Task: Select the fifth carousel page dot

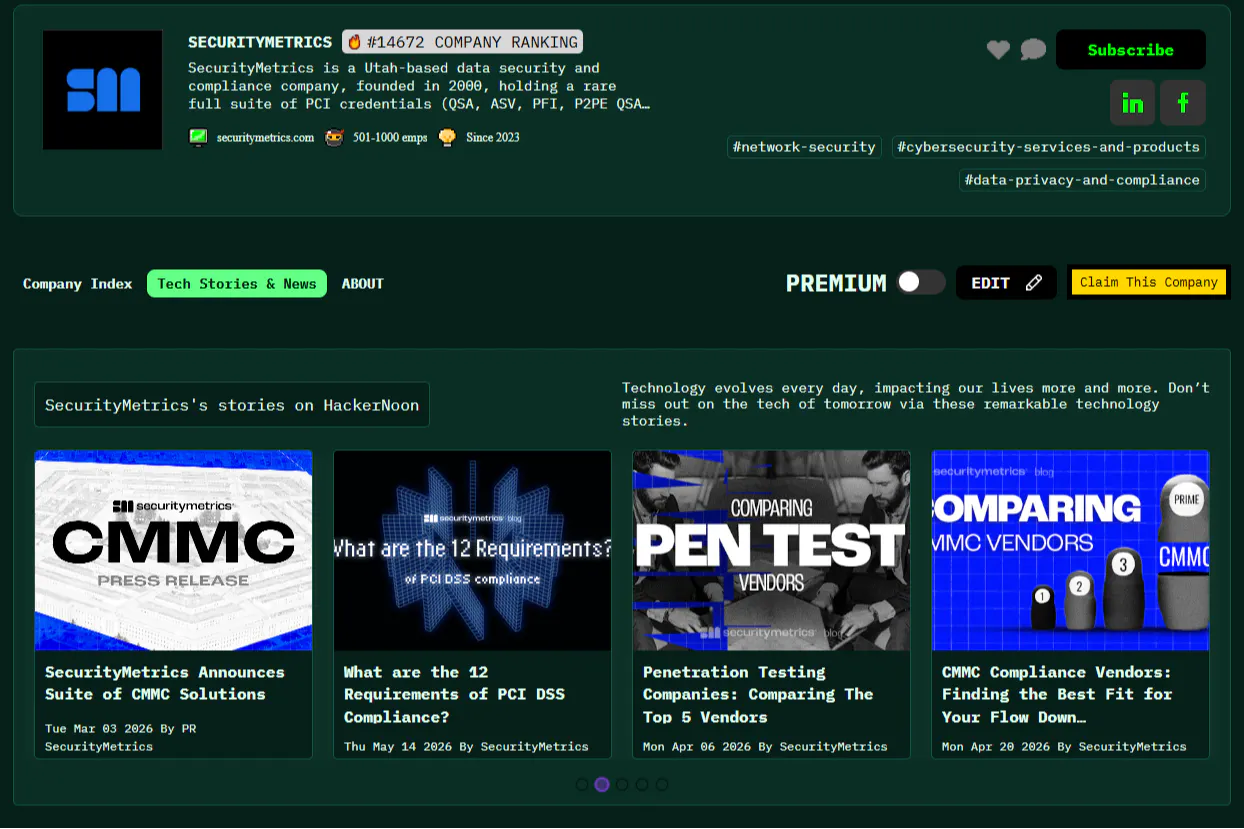Action: [x=662, y=784]
